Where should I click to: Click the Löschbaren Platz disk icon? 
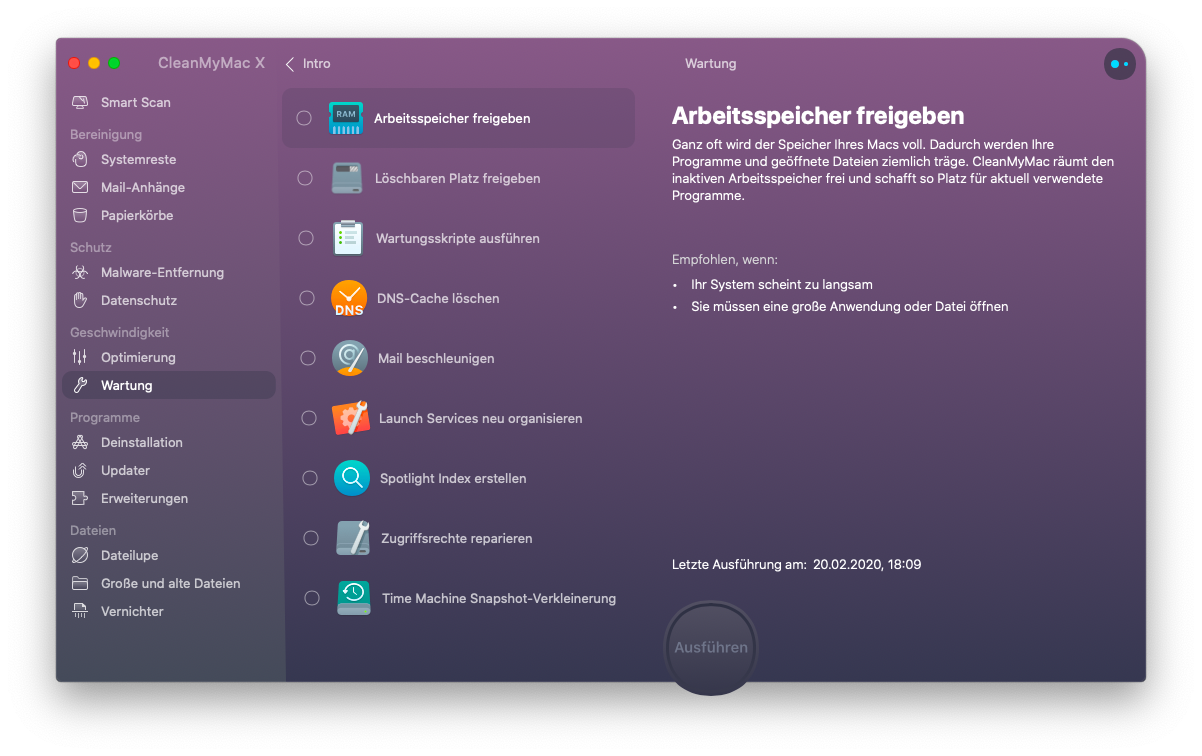tap(348, 178)
